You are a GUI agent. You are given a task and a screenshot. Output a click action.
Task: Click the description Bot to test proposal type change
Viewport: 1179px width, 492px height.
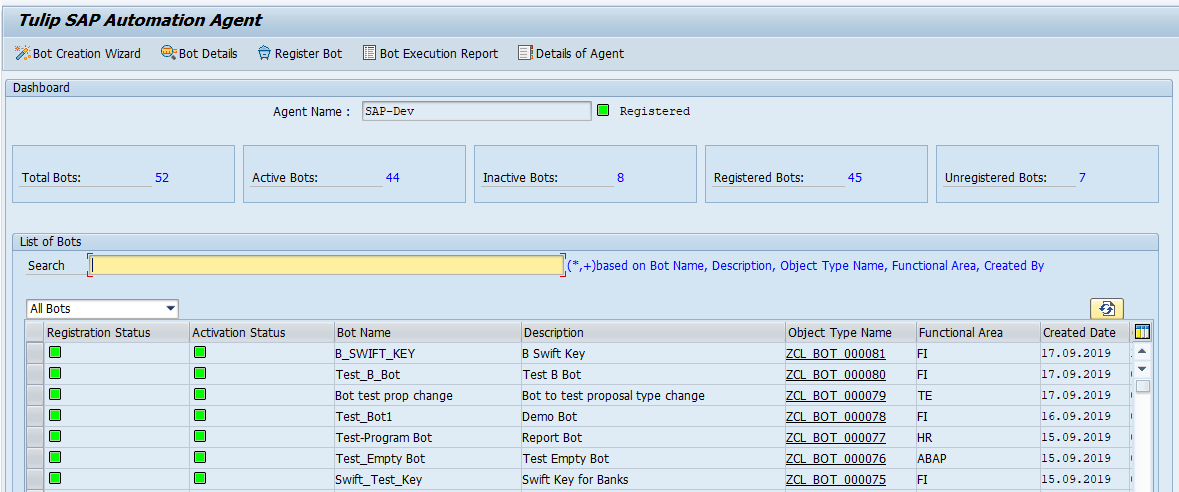tap(653, 395)
